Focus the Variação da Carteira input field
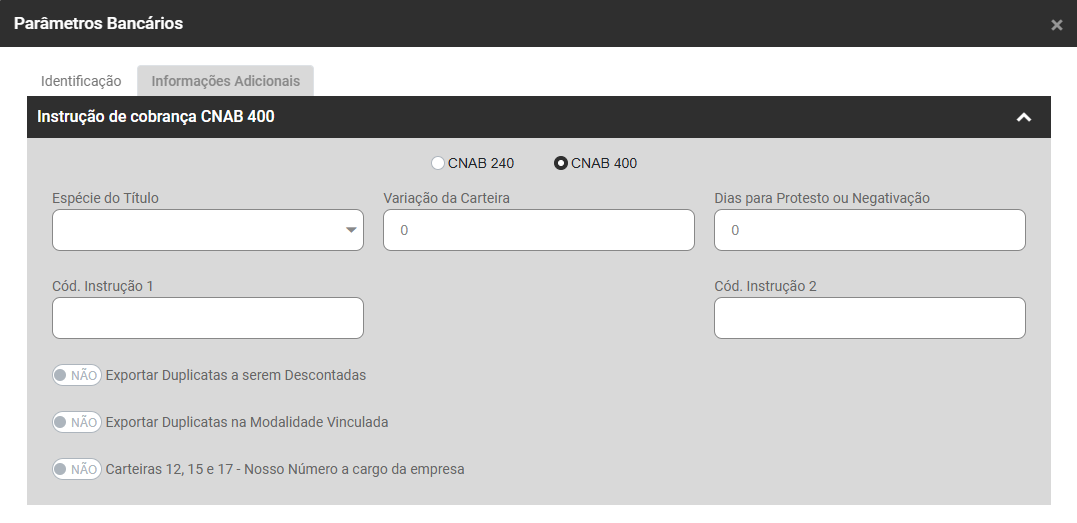1077x523 pixels. coord(538,230)
